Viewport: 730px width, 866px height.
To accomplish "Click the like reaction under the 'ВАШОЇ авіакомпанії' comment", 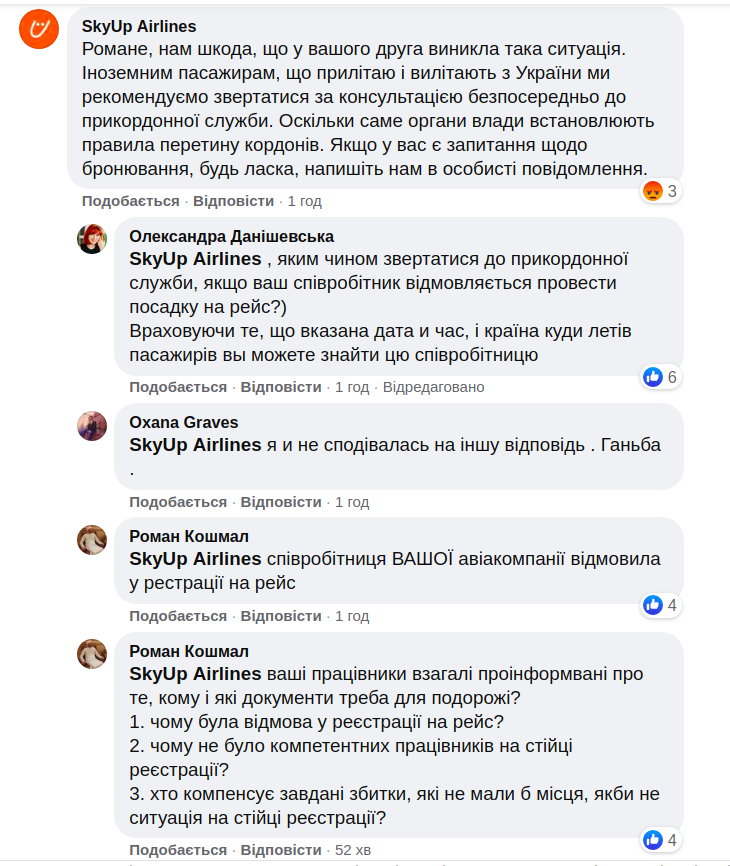I will [653, 605].
